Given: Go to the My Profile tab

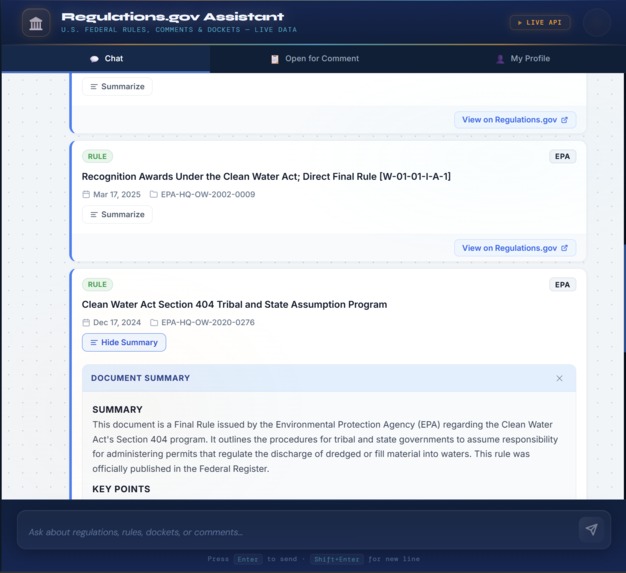Looking at the screenshot, I should click(x=522, y=59).
